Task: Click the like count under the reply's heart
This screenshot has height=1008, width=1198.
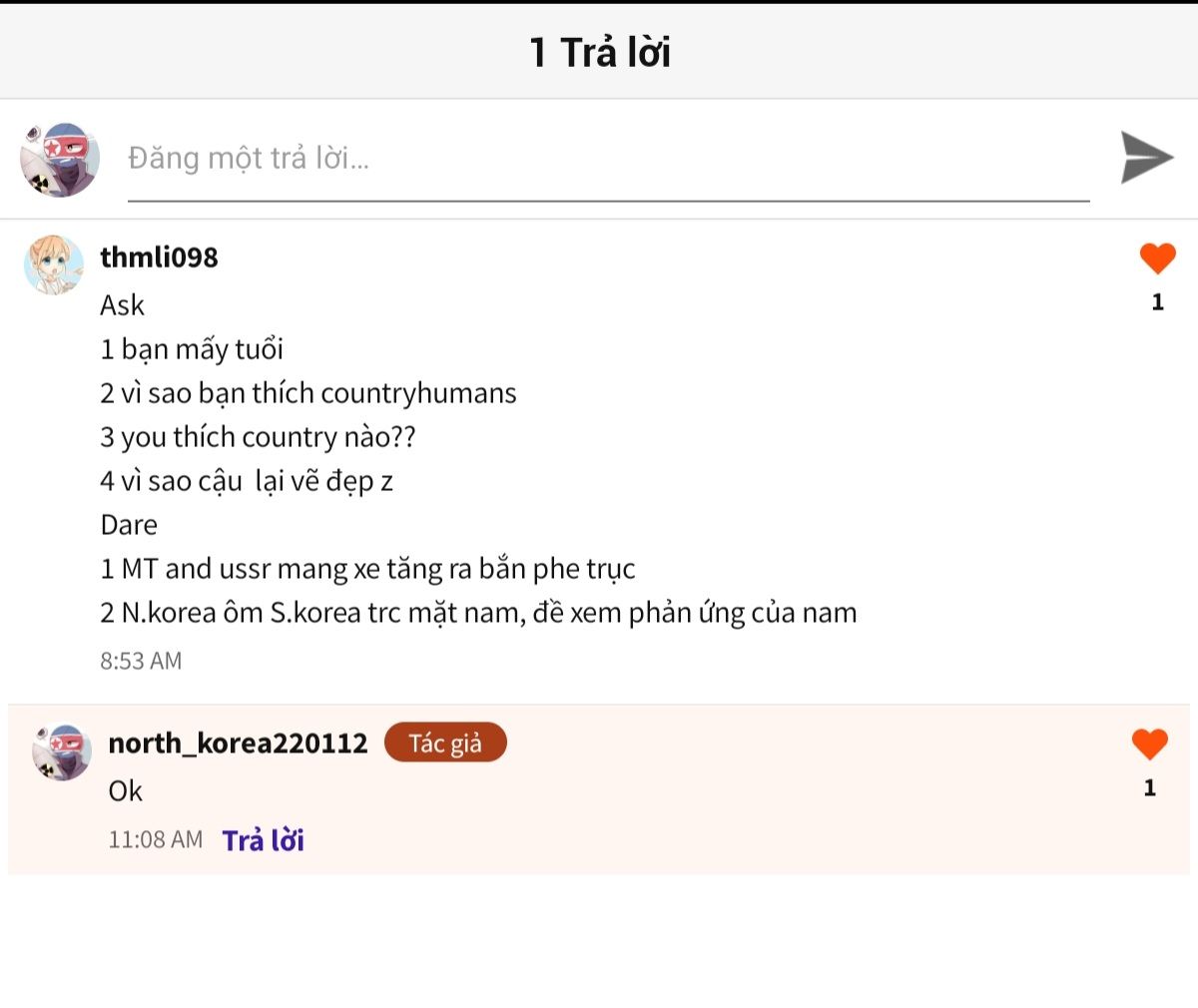Action: point(1149,788)
